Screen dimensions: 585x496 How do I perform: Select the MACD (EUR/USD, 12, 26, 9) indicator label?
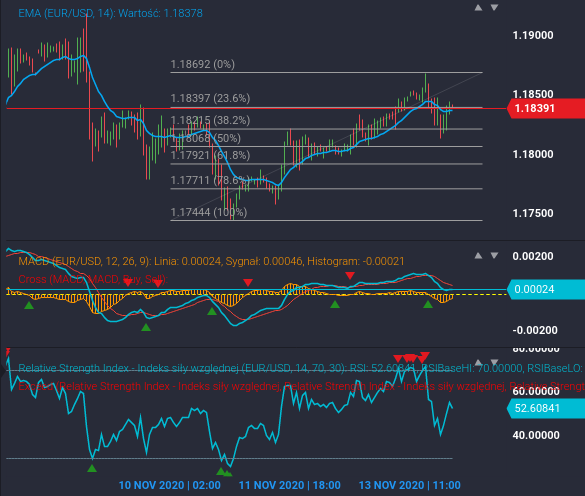click(211, 261)
